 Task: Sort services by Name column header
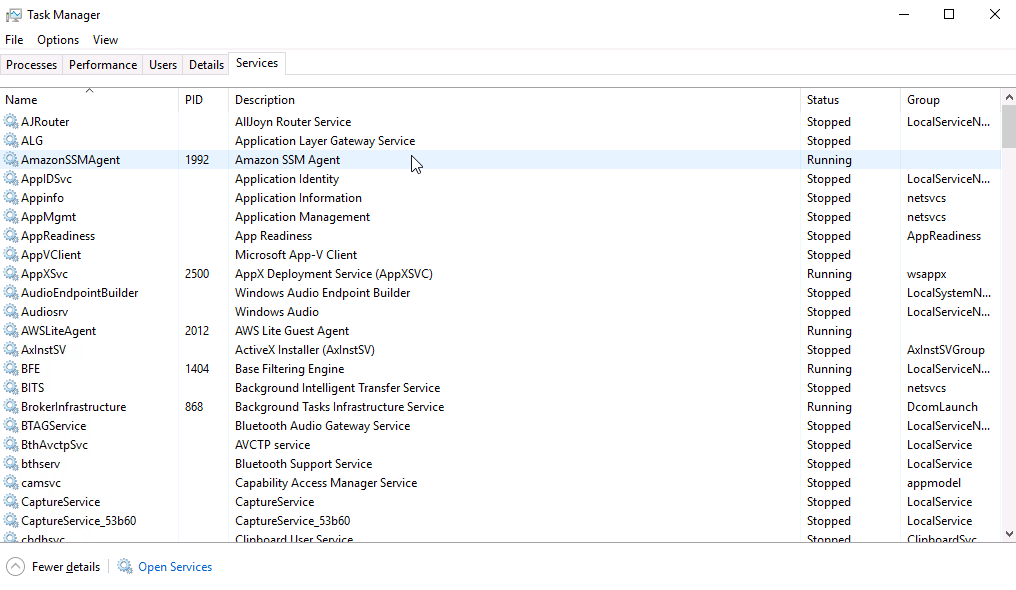click(x=89, y=100)
